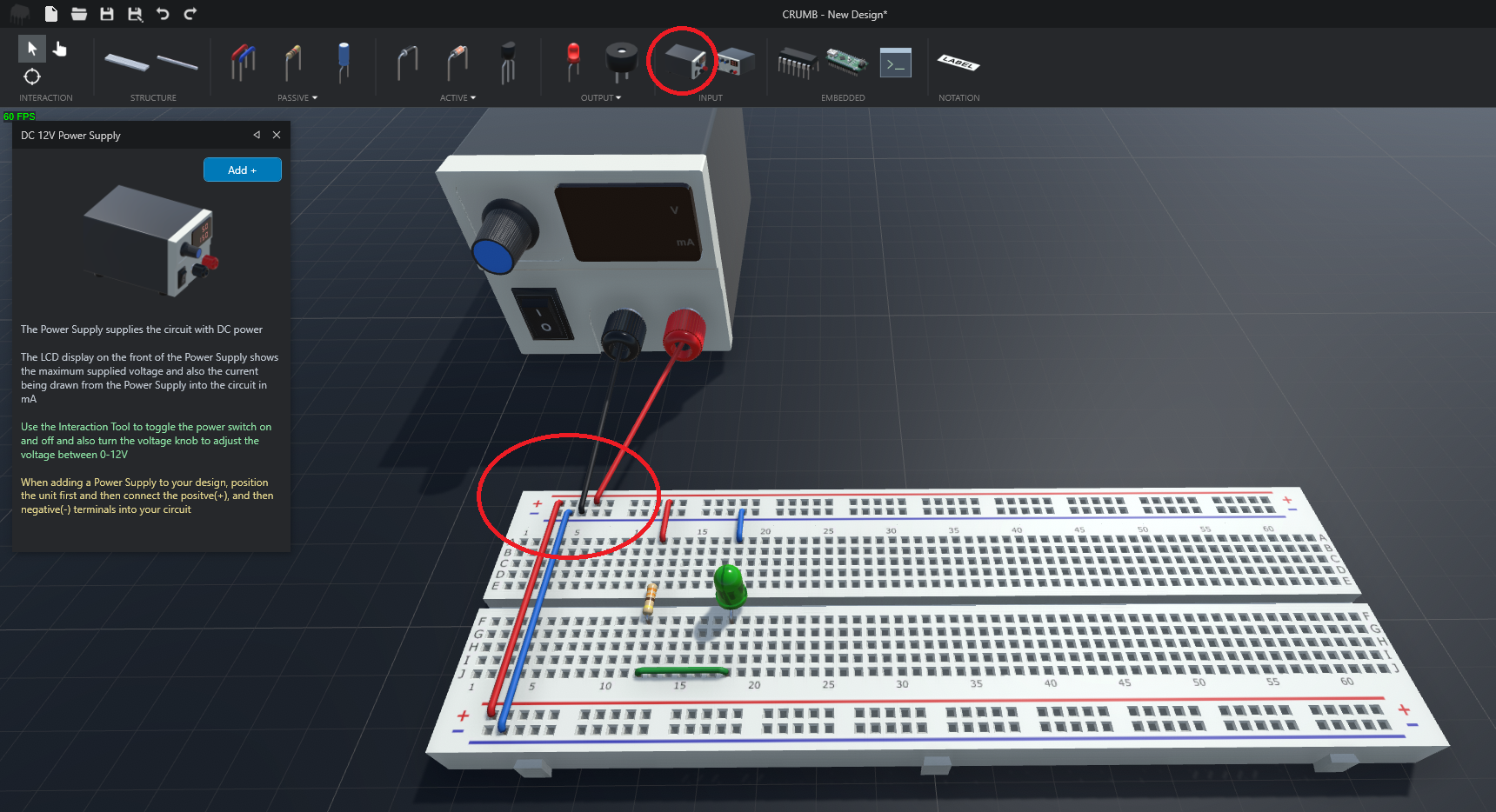
Task: Choose the transistor component
Action: tap(508, 63)
